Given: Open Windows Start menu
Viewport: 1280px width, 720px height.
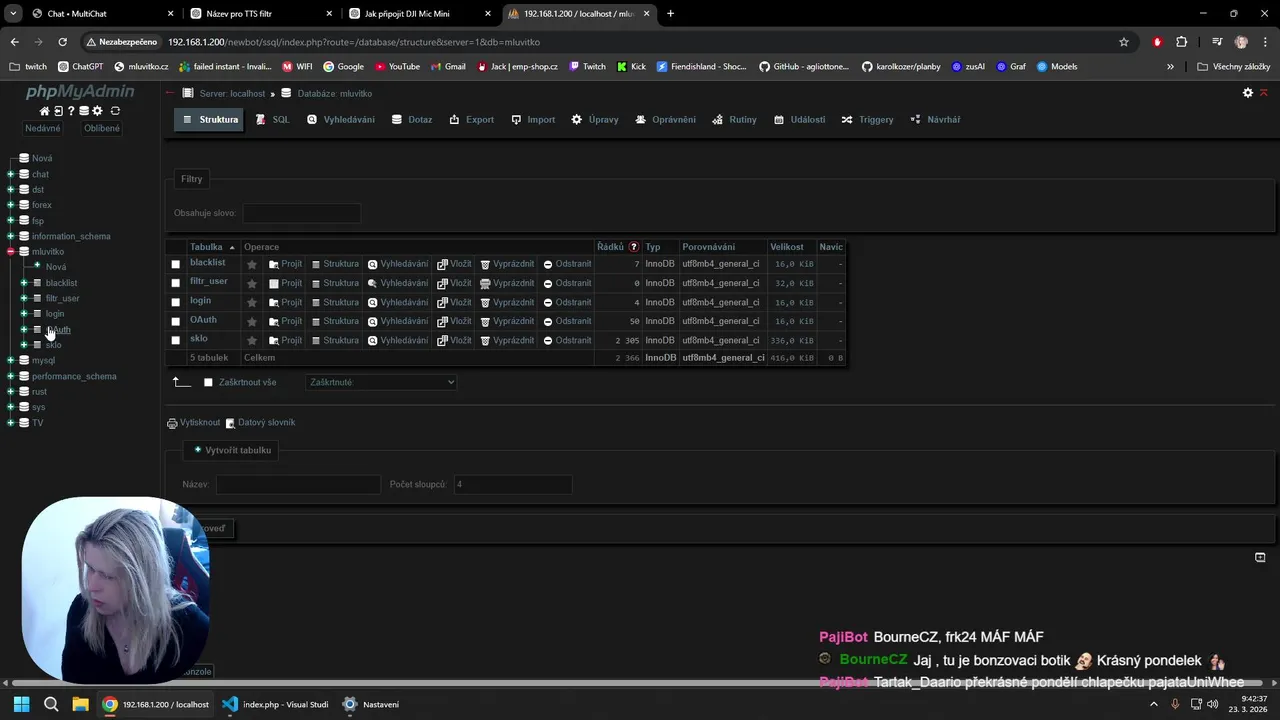Looking at the screenshot, I should point(21,704).
